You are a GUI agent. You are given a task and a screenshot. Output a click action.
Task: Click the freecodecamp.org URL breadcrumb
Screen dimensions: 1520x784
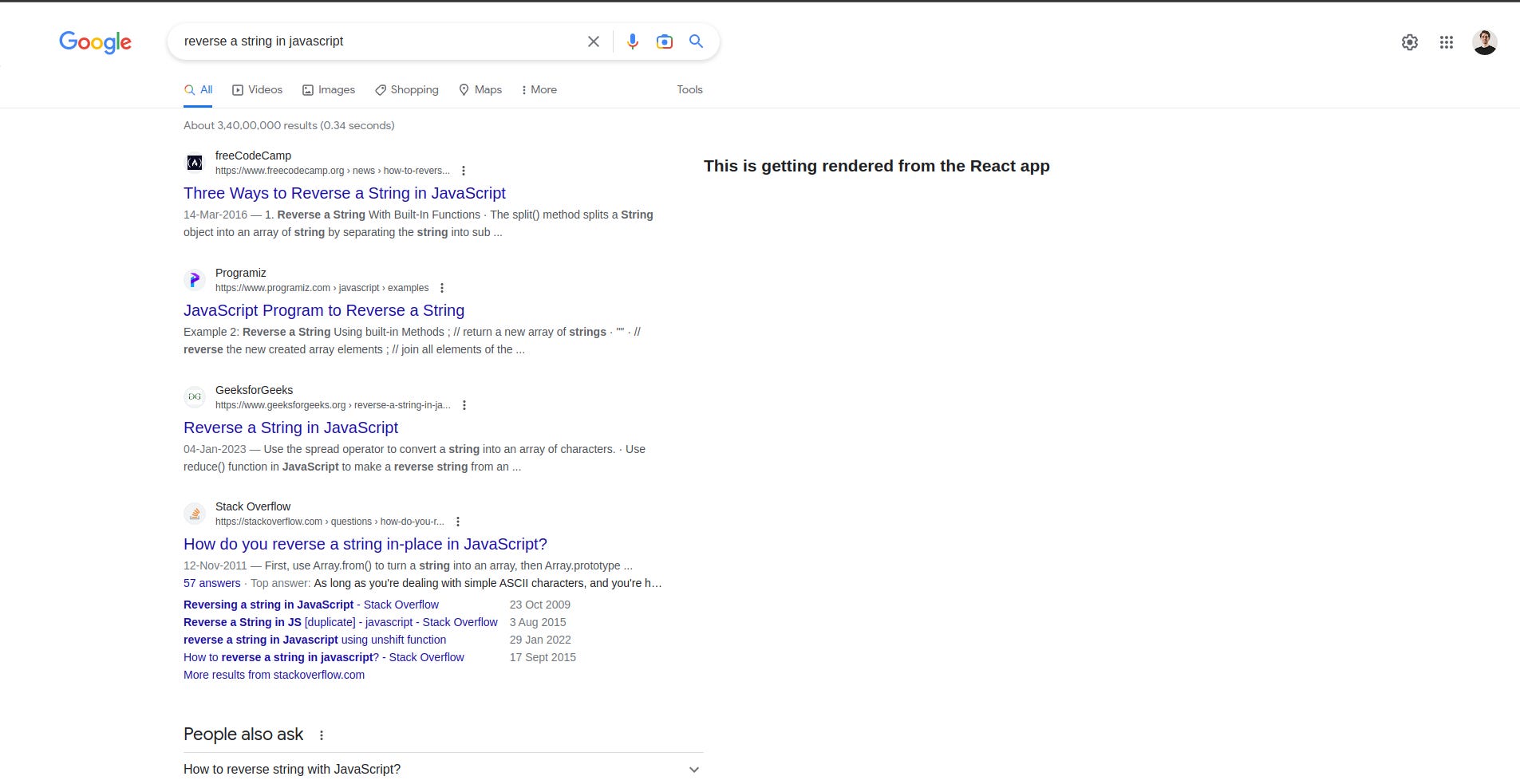click(x=333, y=171)
